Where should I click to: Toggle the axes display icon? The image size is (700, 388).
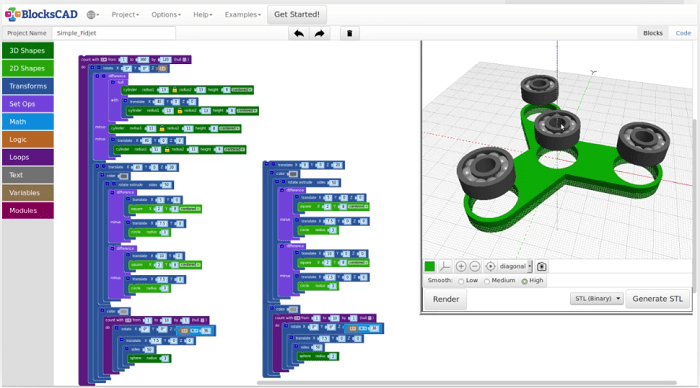click(445, 267)
